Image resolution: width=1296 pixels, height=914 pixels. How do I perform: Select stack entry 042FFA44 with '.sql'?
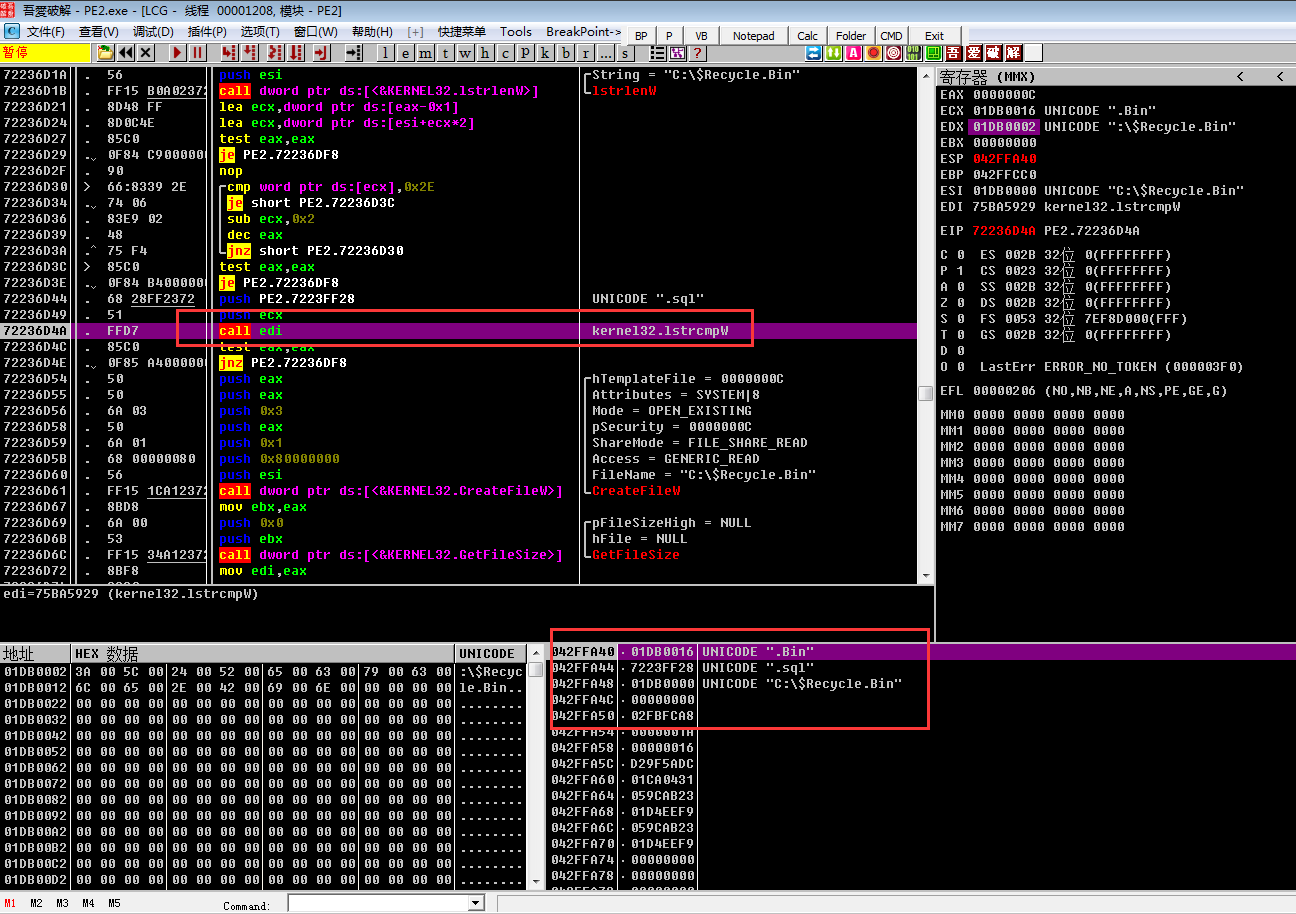[740, 668]
